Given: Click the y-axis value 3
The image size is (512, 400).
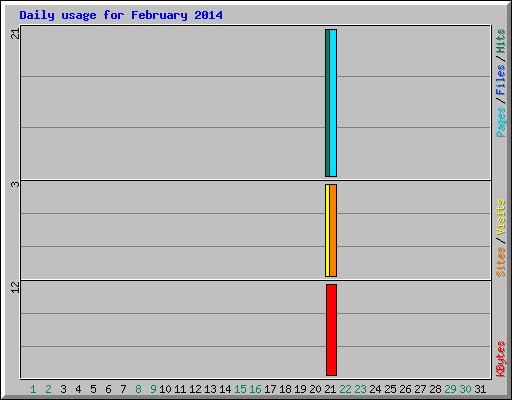Looking at the screenshot, I should click(x=15, y=184).
